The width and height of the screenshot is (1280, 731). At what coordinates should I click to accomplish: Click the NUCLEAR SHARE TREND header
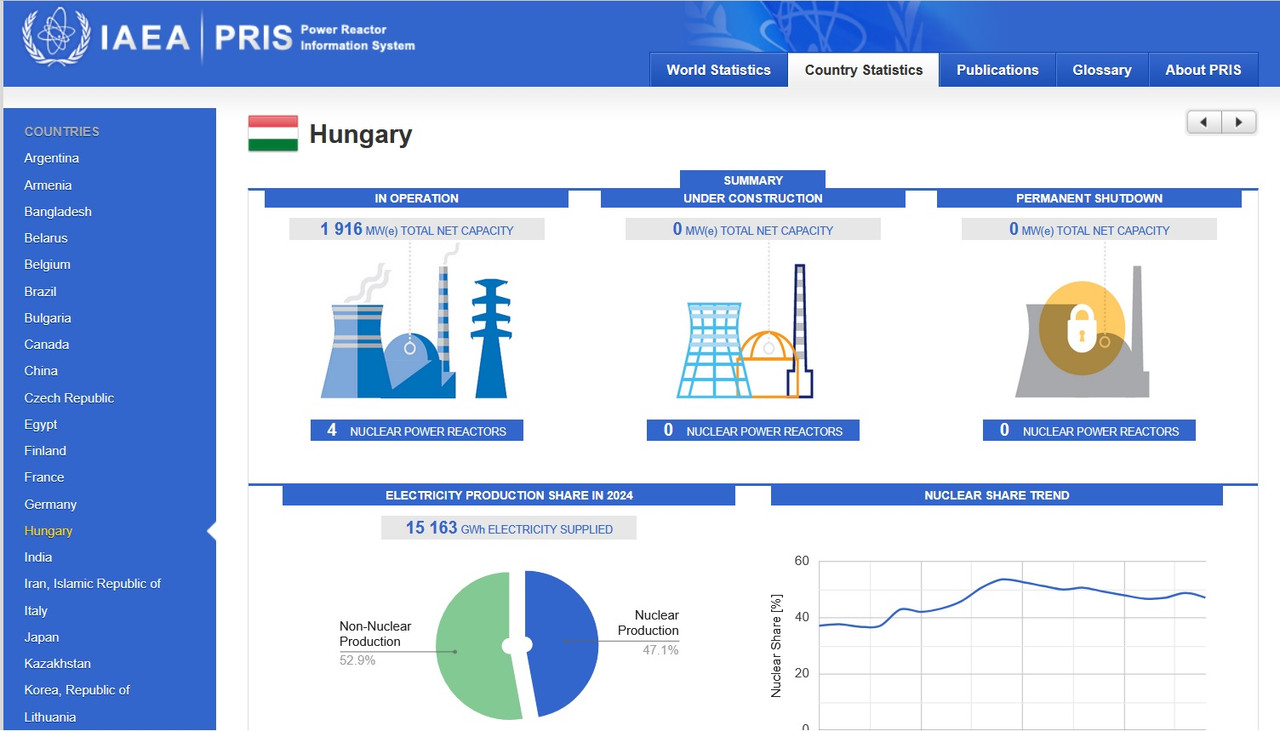point(997,495)
